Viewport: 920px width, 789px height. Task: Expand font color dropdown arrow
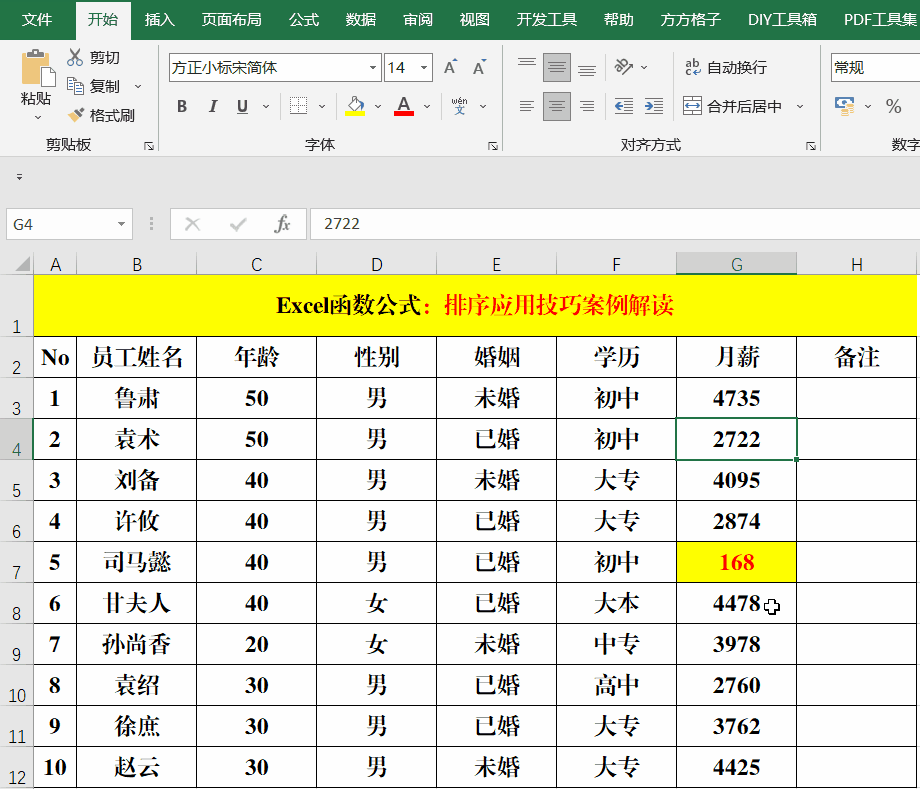pos(427,106)
